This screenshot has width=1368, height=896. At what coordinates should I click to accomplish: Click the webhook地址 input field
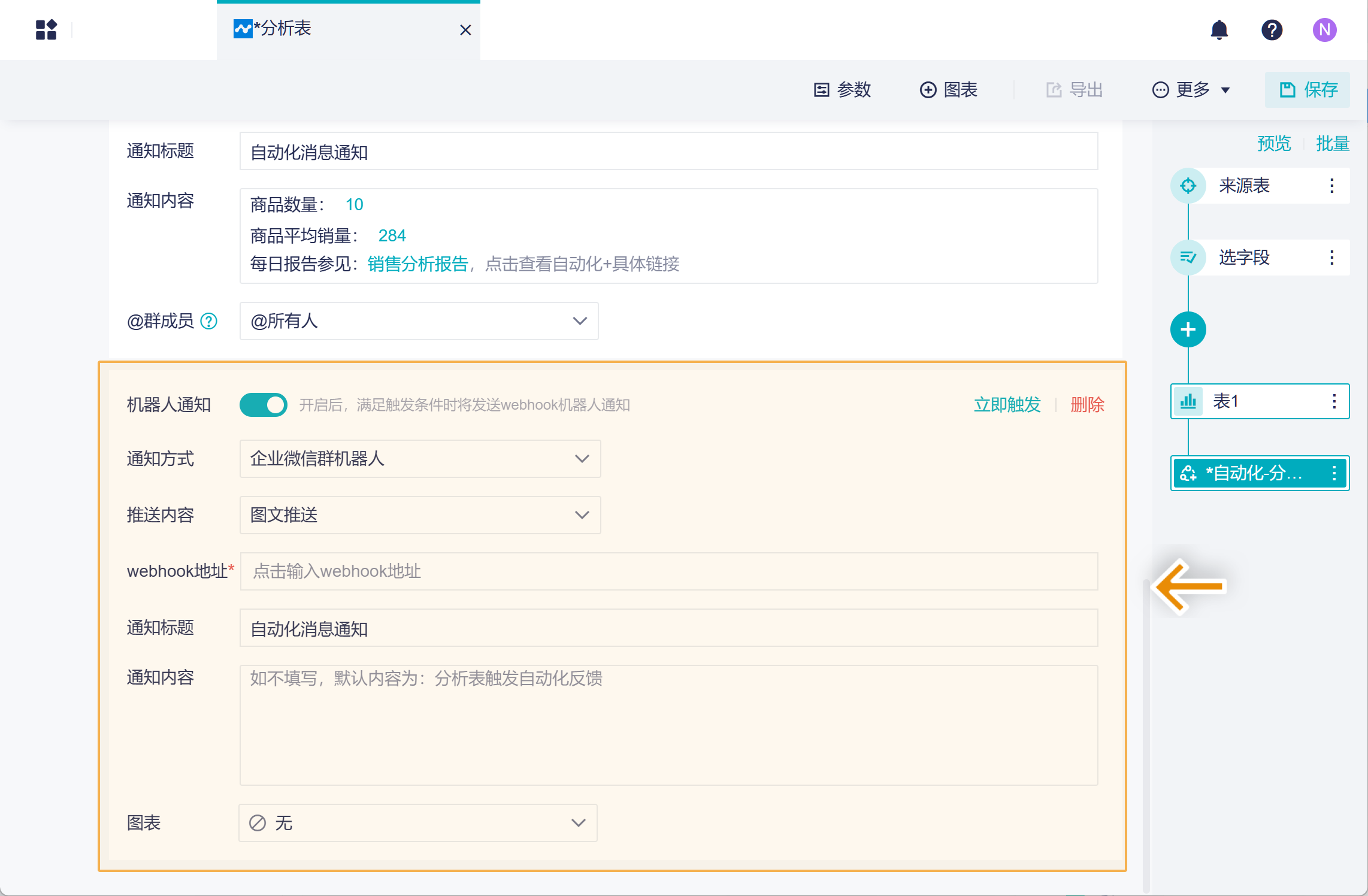(x=668, y=571)
